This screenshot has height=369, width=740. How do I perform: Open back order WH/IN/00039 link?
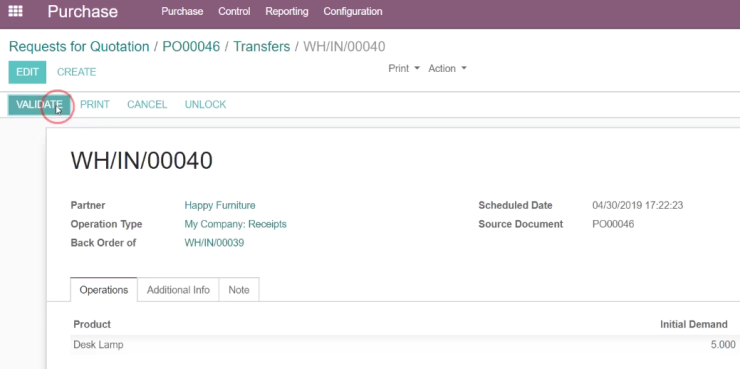click(214, 243)
